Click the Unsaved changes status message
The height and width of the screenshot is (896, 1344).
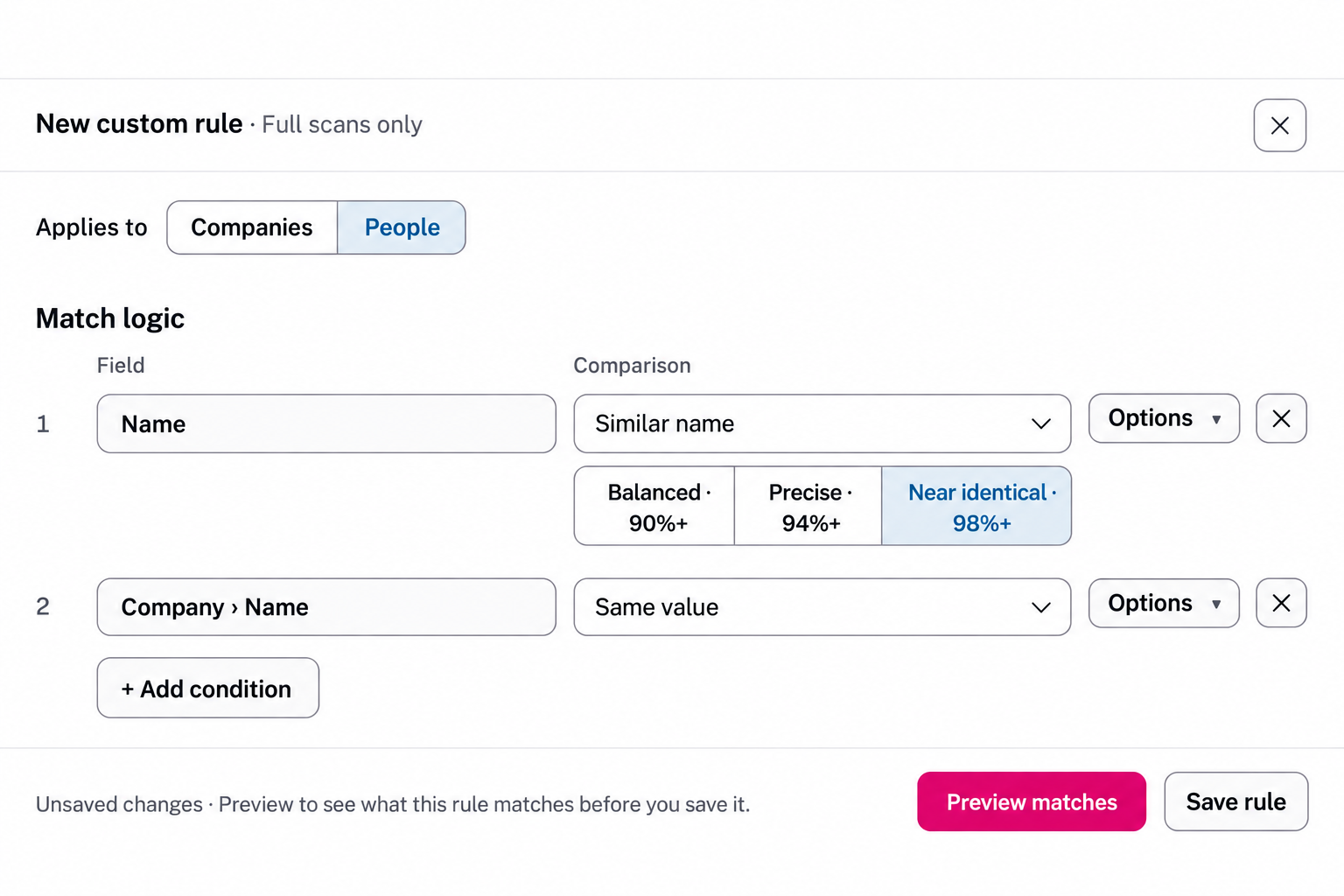click(393, 804)
